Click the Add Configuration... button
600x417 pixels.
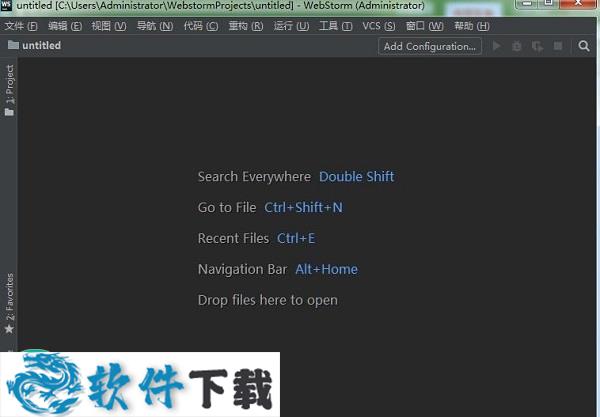[x=430, y=46]
